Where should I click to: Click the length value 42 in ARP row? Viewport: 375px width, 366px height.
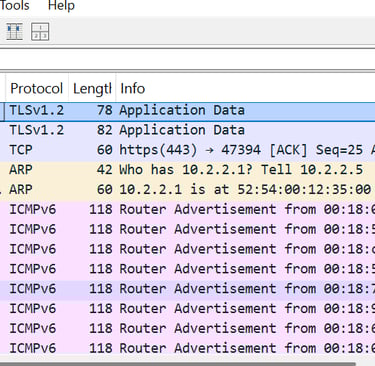pyautogui.click(x=104, y=170)
